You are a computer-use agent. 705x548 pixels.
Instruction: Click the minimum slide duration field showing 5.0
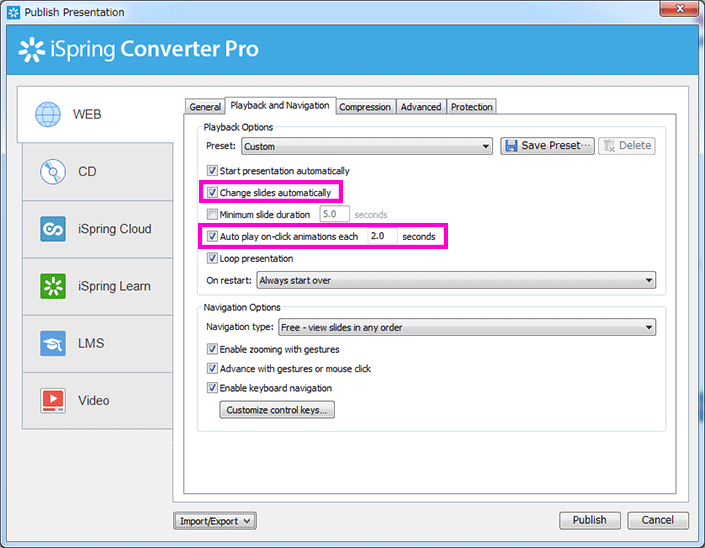pos(335,214)
